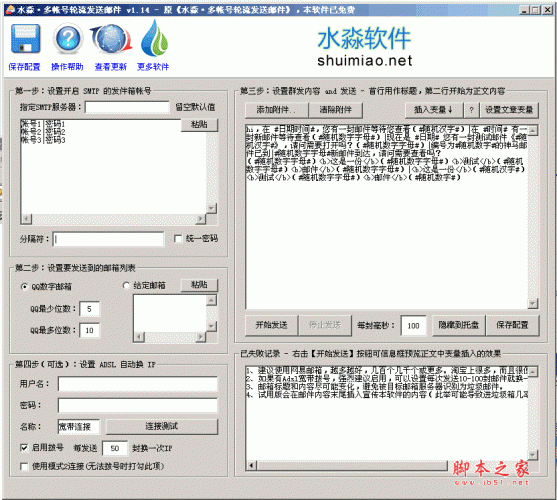Click email content scroll down arrow
This screenshot has height=500, width=557.
pyautogui.click(x=533, y=304)
